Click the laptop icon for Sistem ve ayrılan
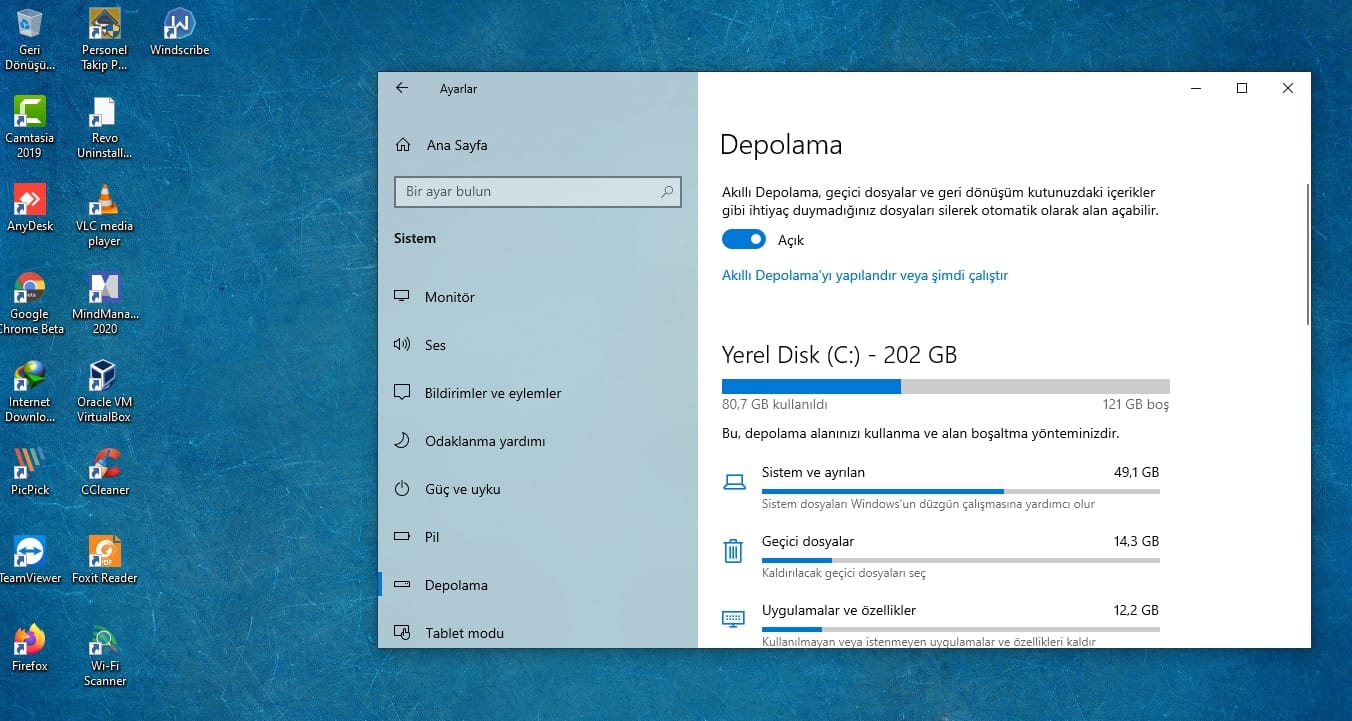 click(734, 482)
